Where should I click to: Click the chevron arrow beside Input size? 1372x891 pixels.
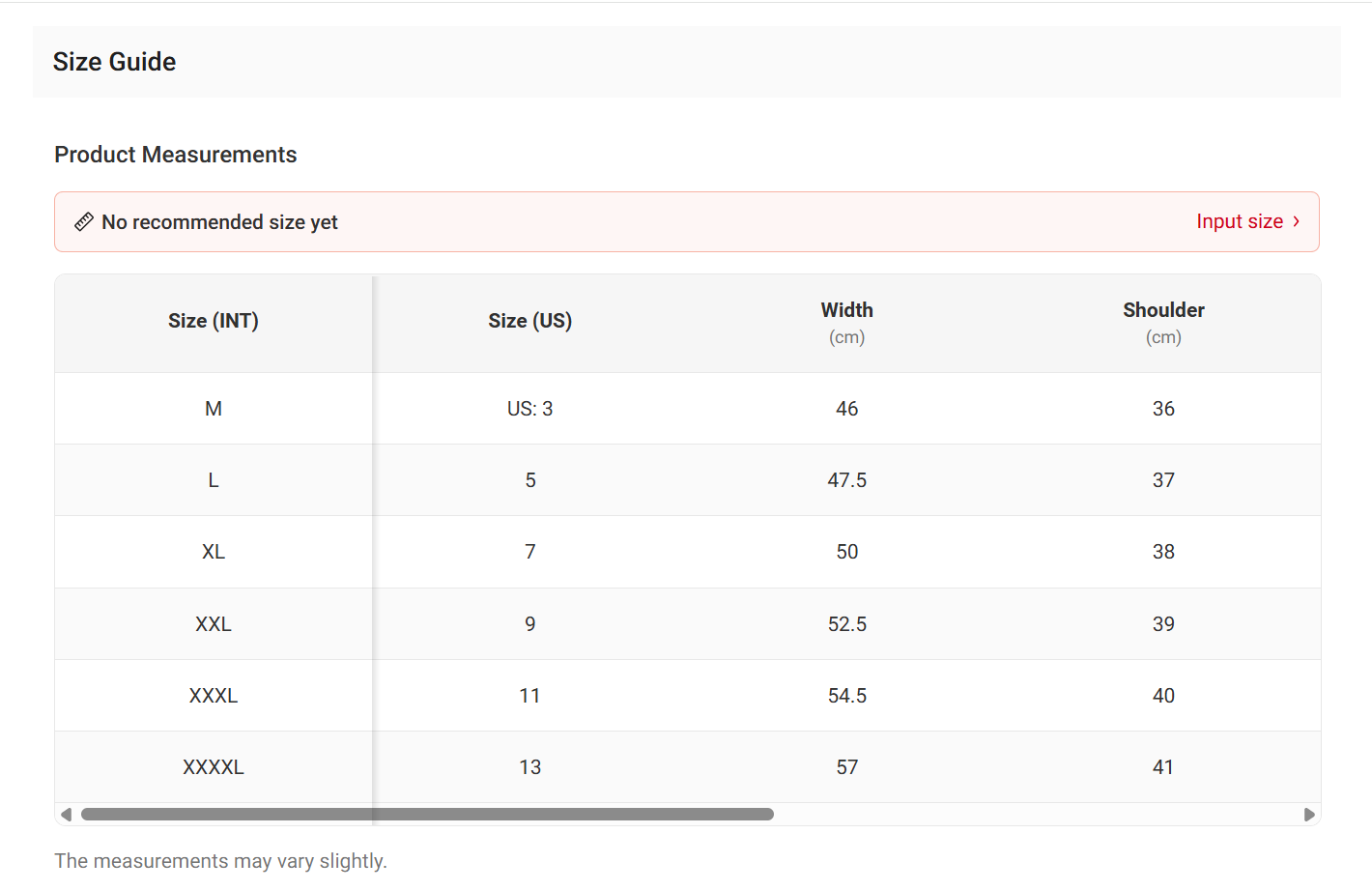(1297, 221)
